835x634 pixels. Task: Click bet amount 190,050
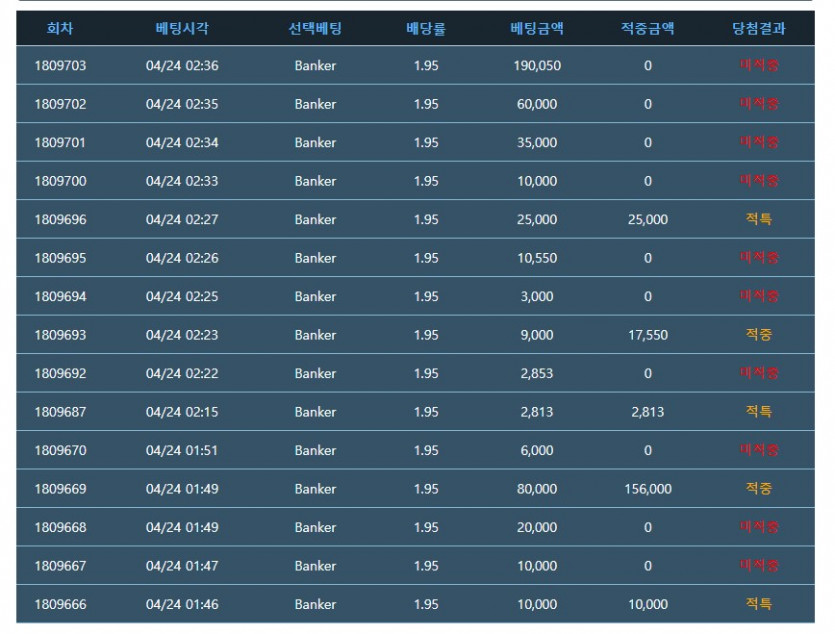[537, 65]
